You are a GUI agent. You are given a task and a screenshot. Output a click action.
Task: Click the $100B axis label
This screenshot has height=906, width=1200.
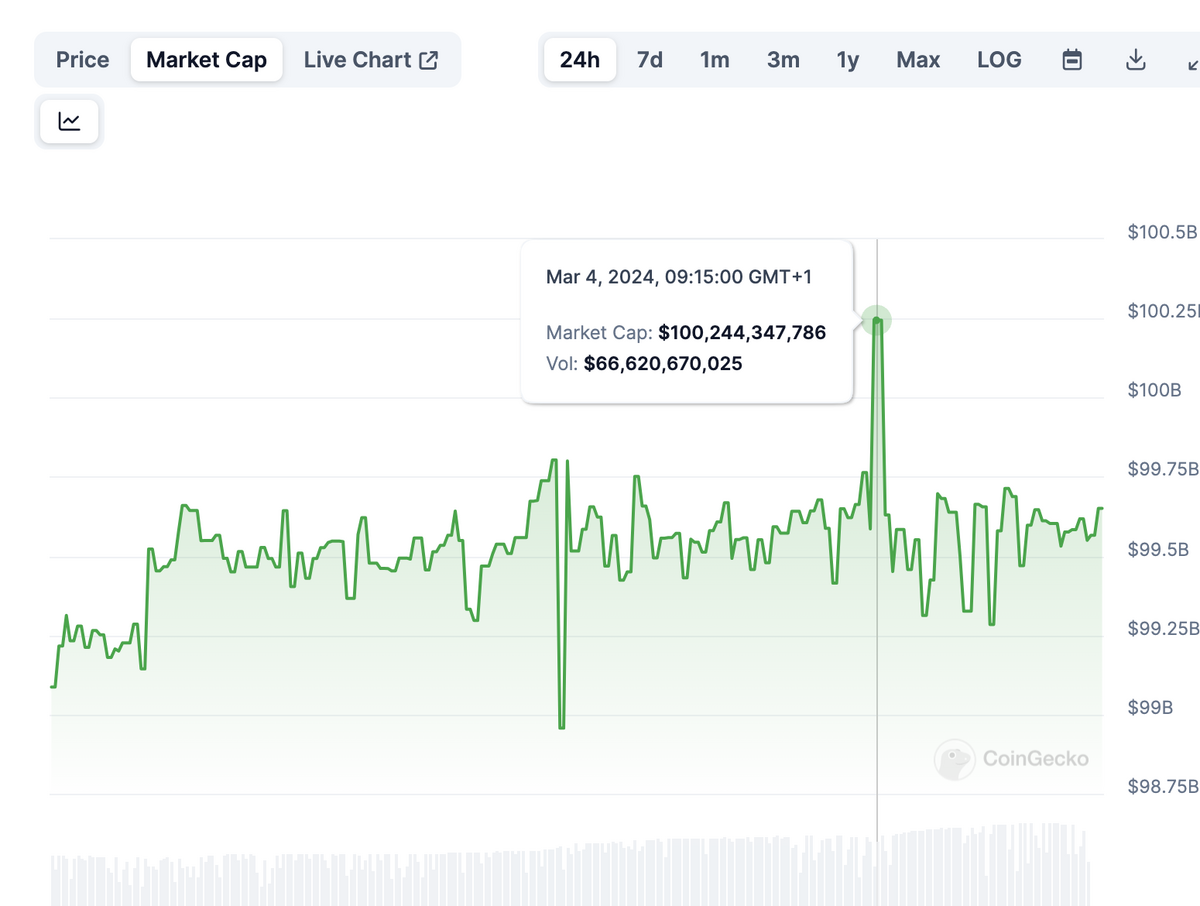[1154, 390]
